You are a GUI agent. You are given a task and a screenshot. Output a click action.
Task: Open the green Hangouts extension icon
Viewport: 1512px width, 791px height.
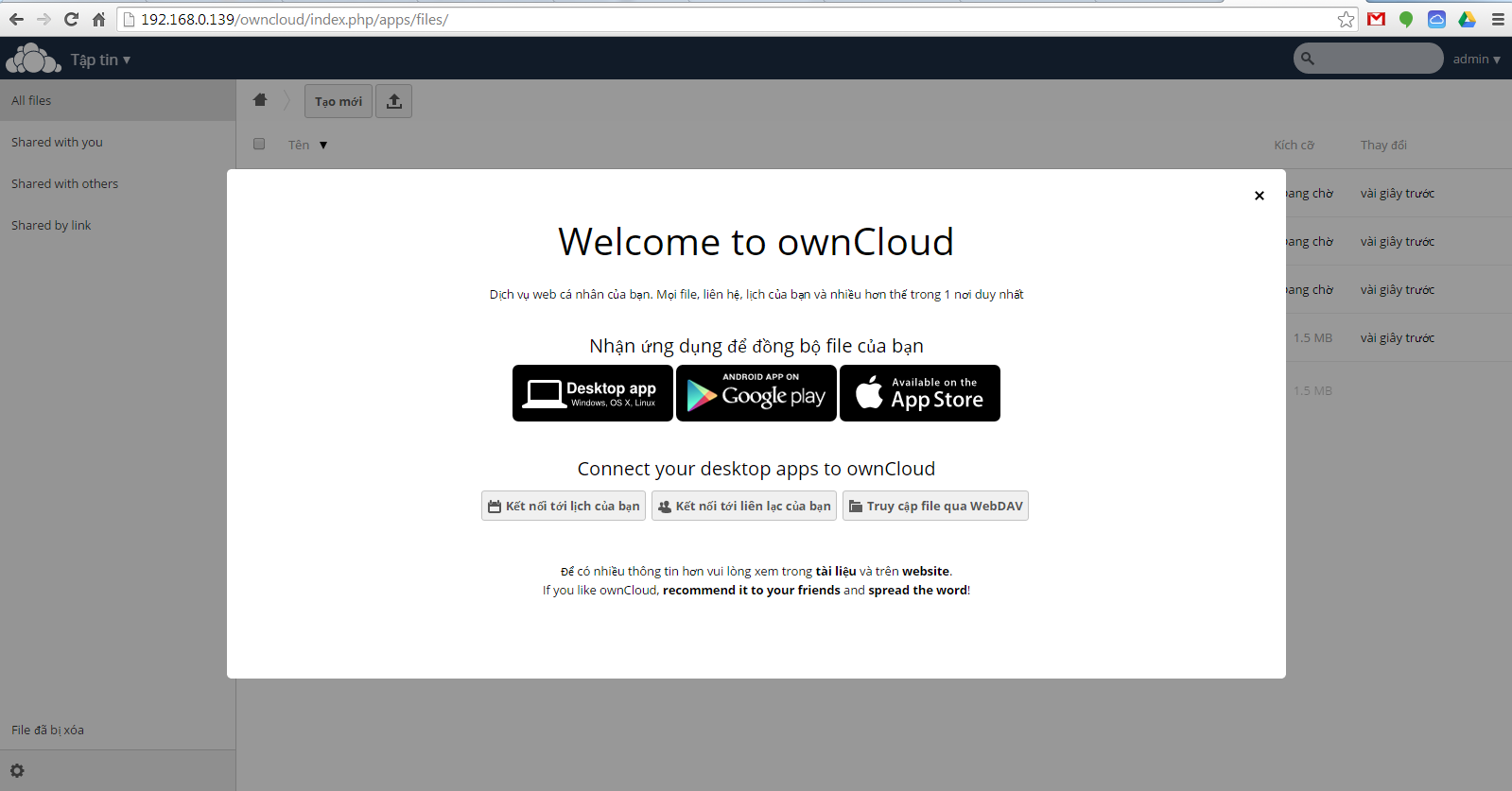(x=1406, y=19)
